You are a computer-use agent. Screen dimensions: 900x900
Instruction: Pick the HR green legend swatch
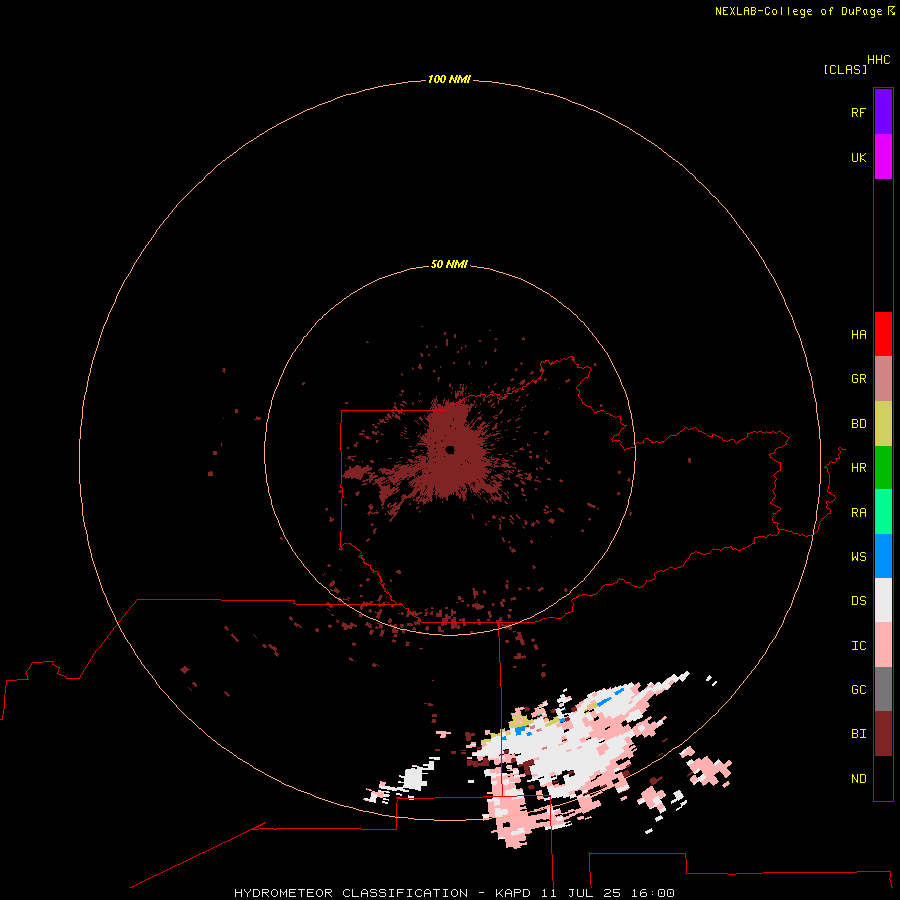883,467
